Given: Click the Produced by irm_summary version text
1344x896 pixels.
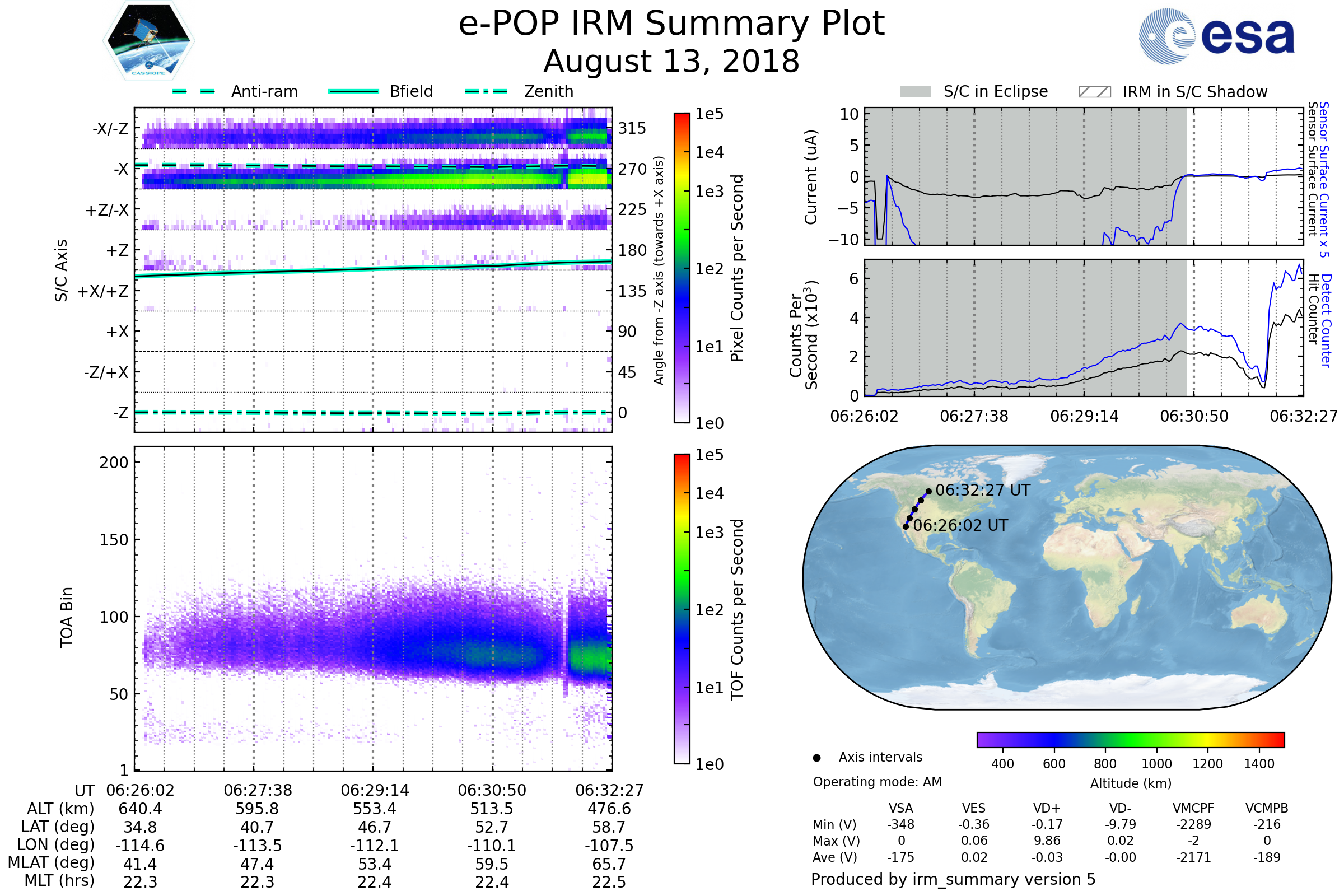Looking at the screenshot, I should pyautogui.click(x=953, y=879).
